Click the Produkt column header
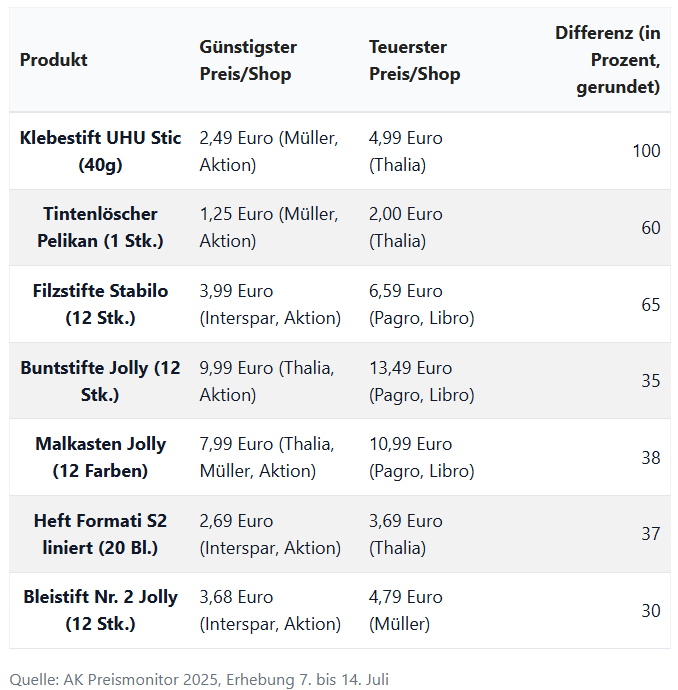Image resolution: width=678 pixels, height=690 pixels. [x=54, y=60]
